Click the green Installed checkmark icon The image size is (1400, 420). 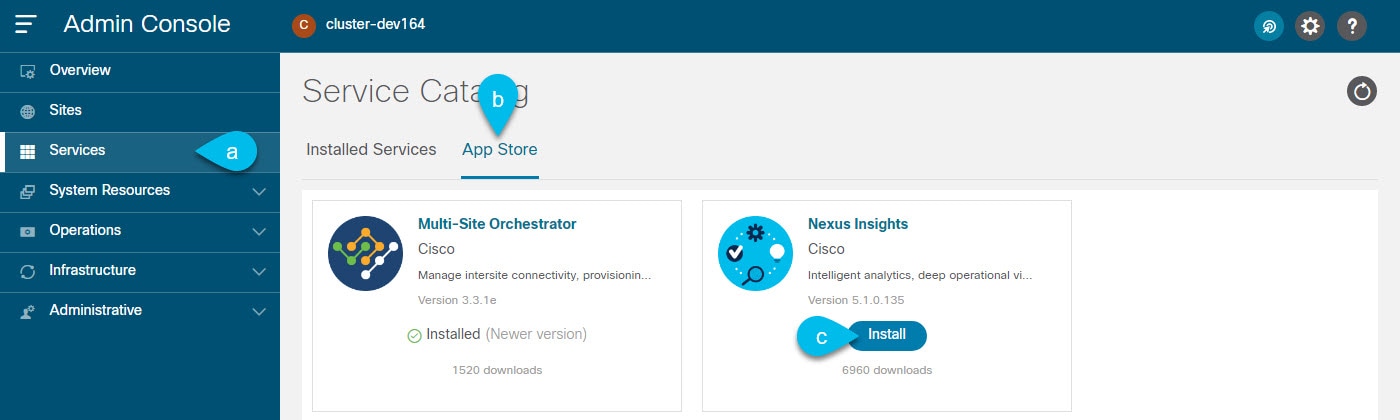tap(414, 336)
